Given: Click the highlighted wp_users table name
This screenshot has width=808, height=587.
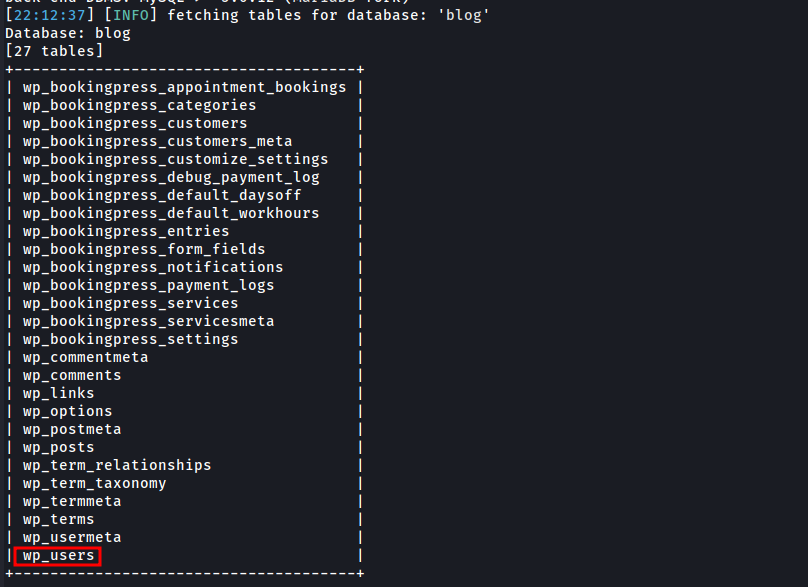Looking at the screenshot, I should coord(58,555).
